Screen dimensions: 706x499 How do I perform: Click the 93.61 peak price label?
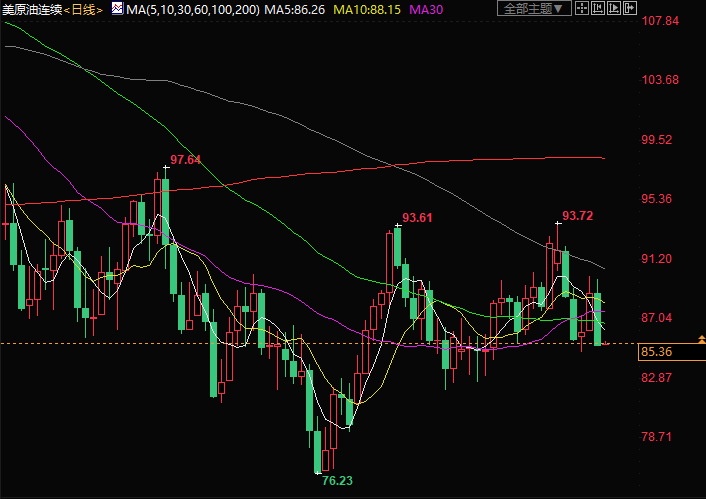tap(417, 217)
